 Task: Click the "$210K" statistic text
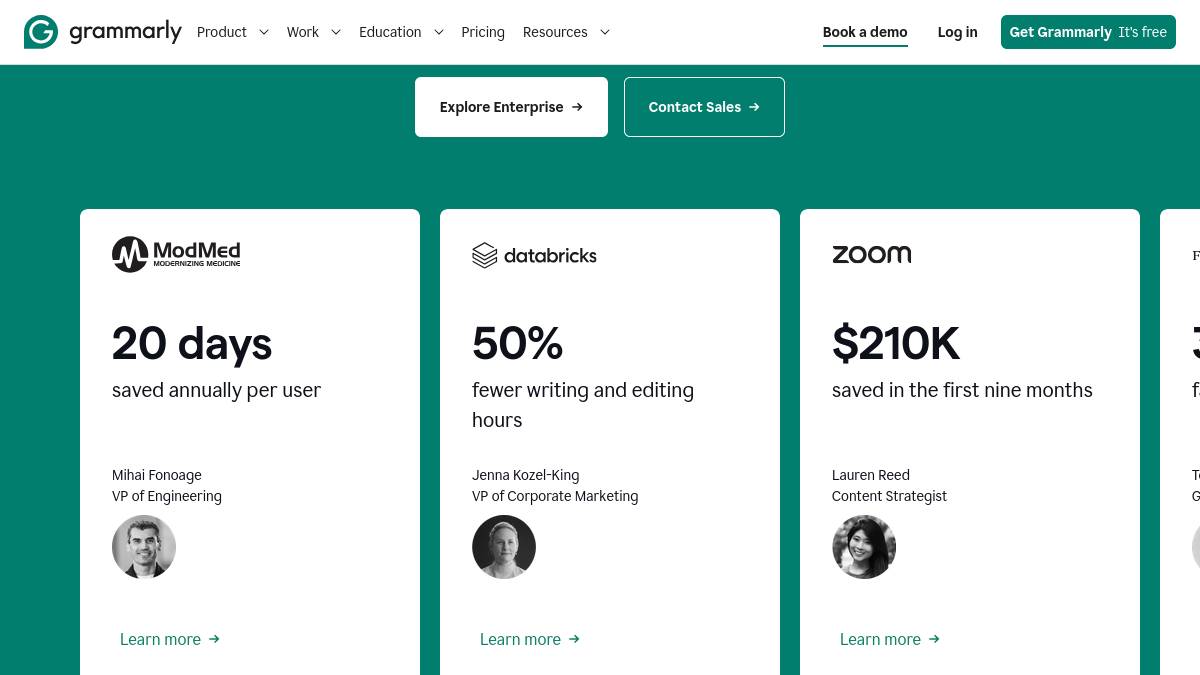(x=895, y=344)
